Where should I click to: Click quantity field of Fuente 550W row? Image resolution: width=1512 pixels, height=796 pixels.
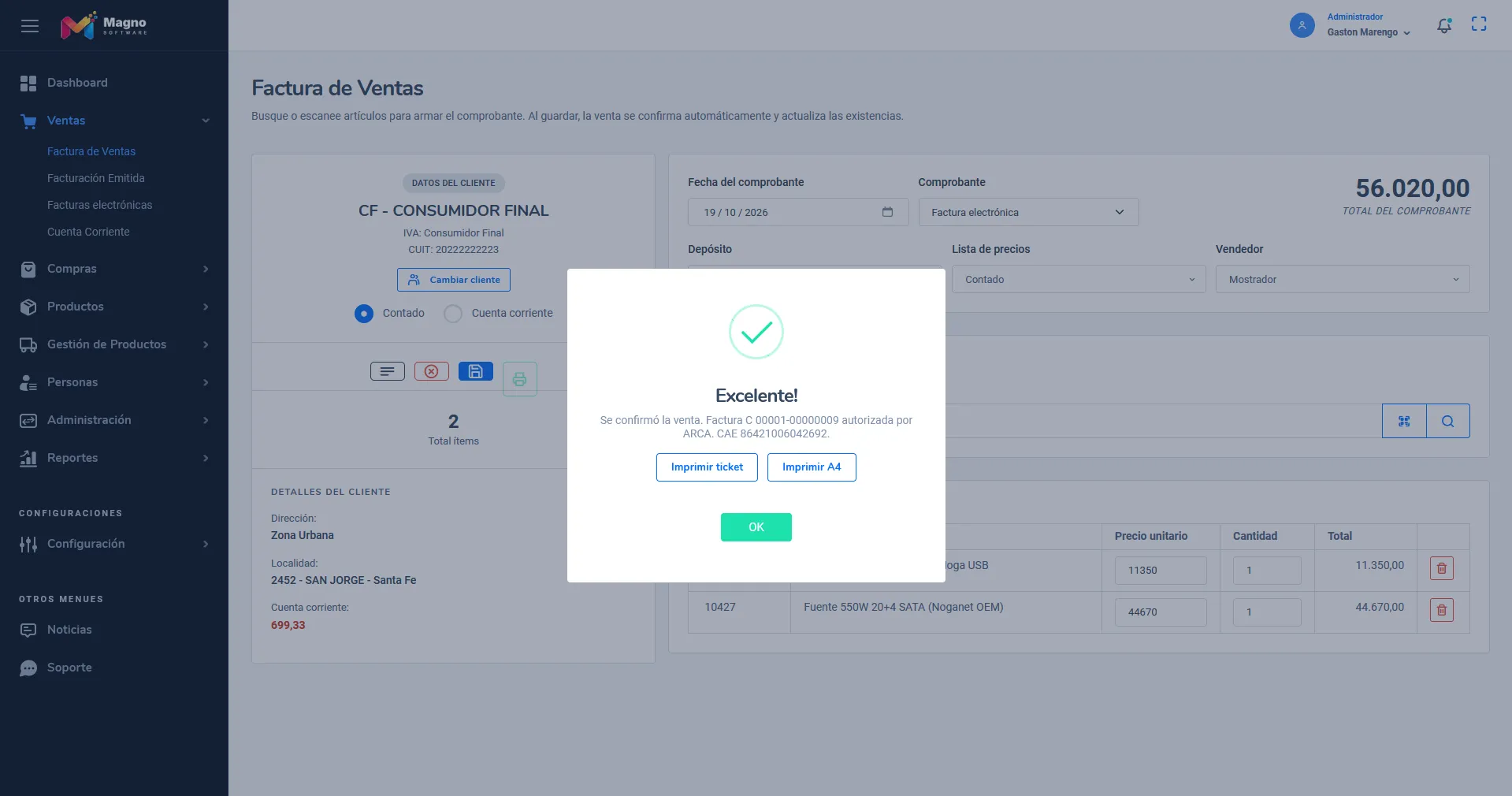(x=1267, y=612)
